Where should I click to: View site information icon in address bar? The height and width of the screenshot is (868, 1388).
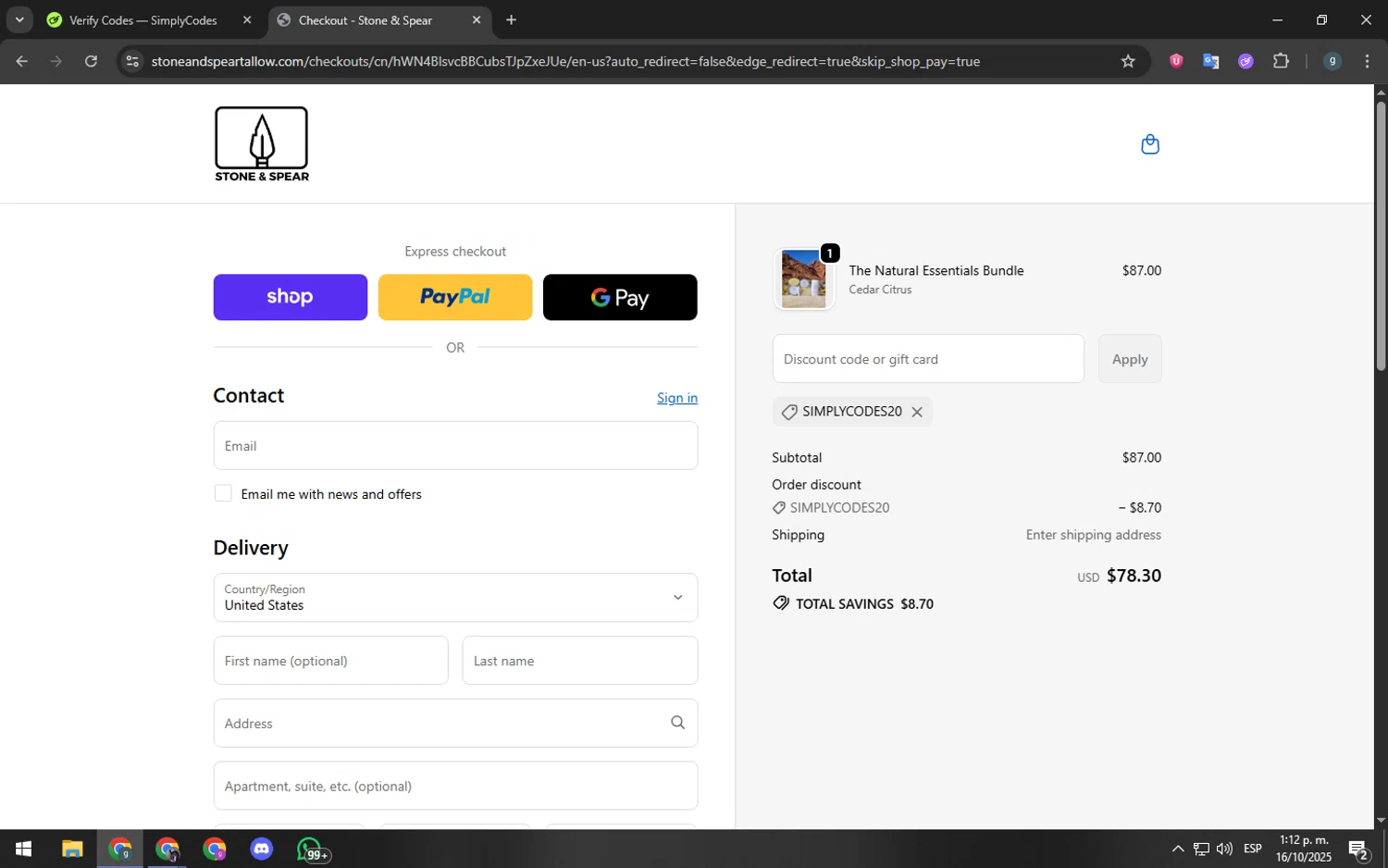tap(132, 61)
